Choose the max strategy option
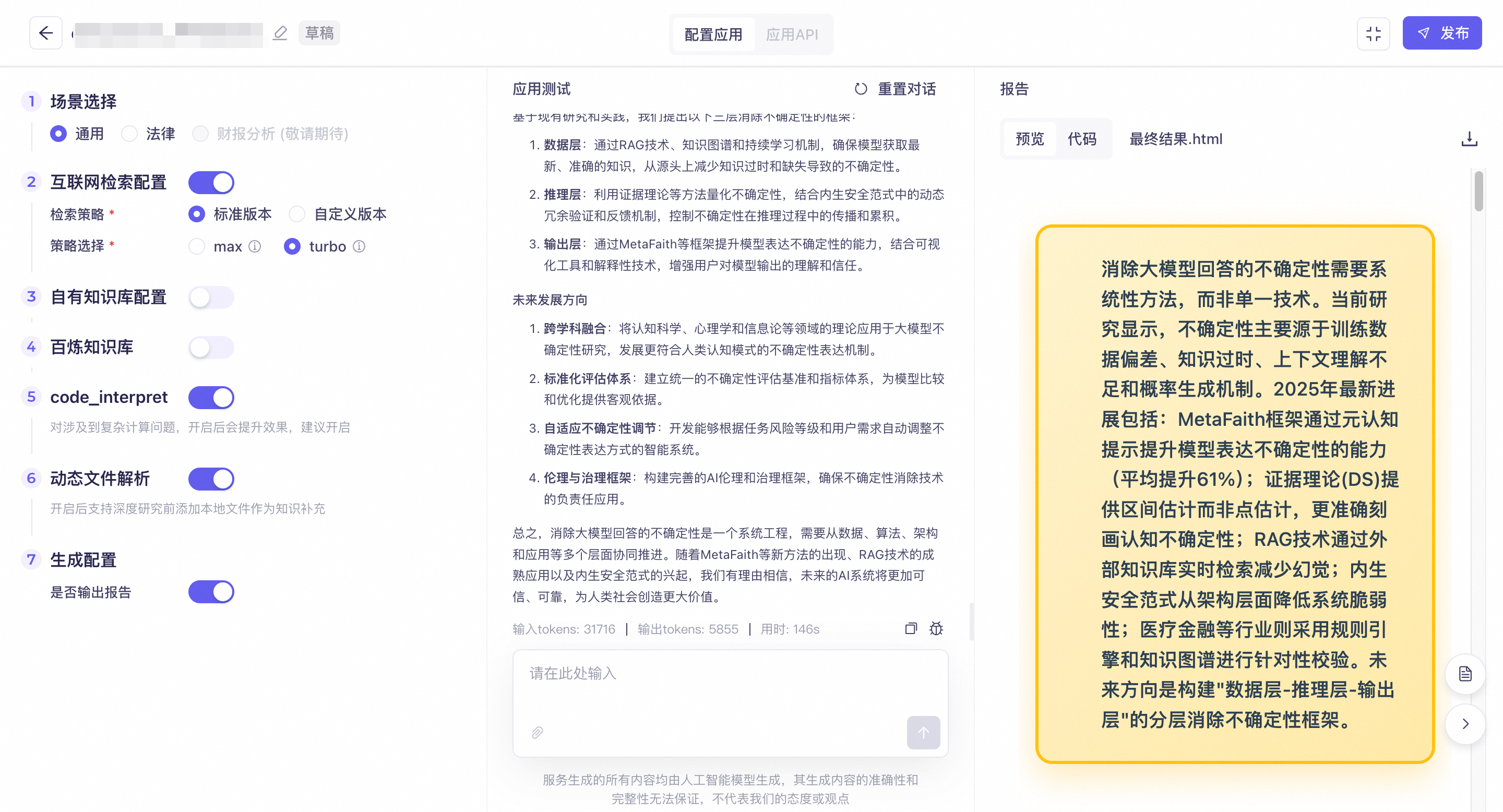1503x812 pixels. click(197, 246)
